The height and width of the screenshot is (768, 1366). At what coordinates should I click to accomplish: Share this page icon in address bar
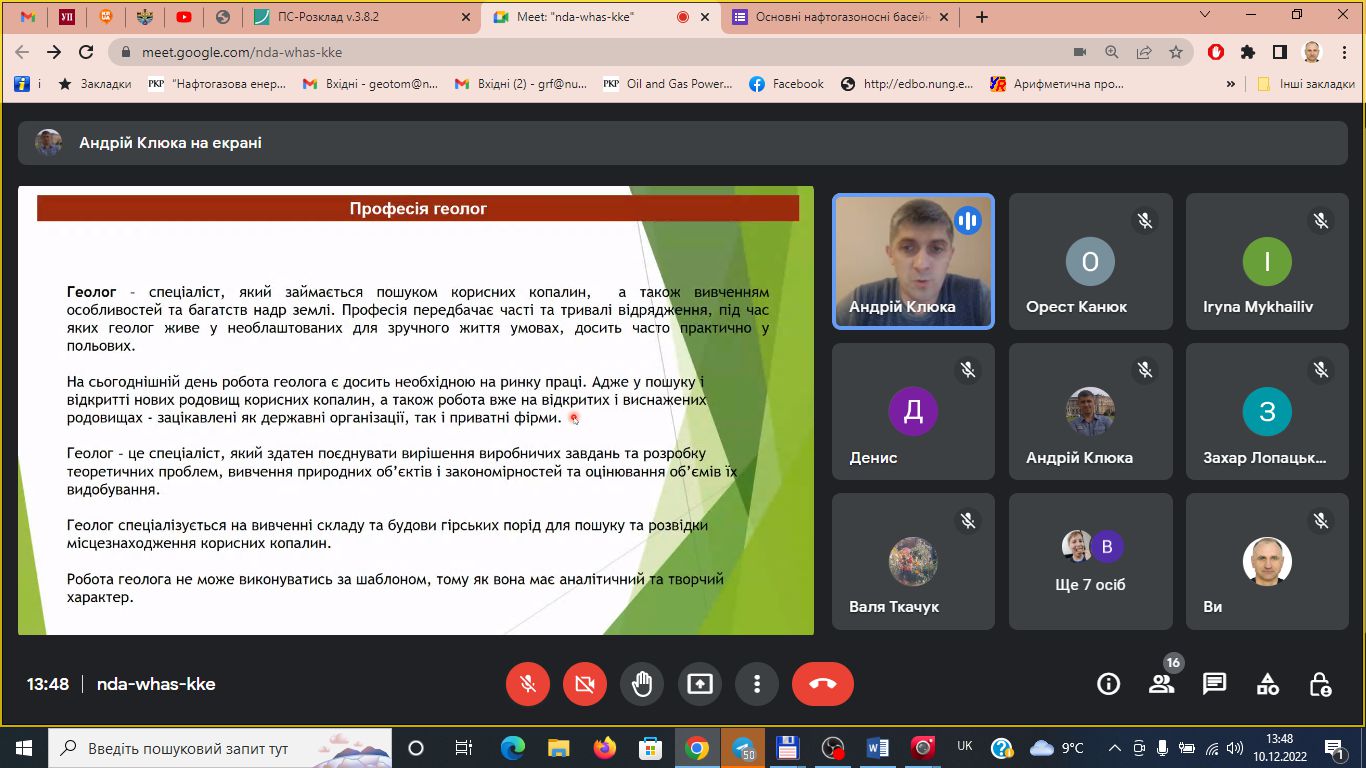tap(1144, 52)
